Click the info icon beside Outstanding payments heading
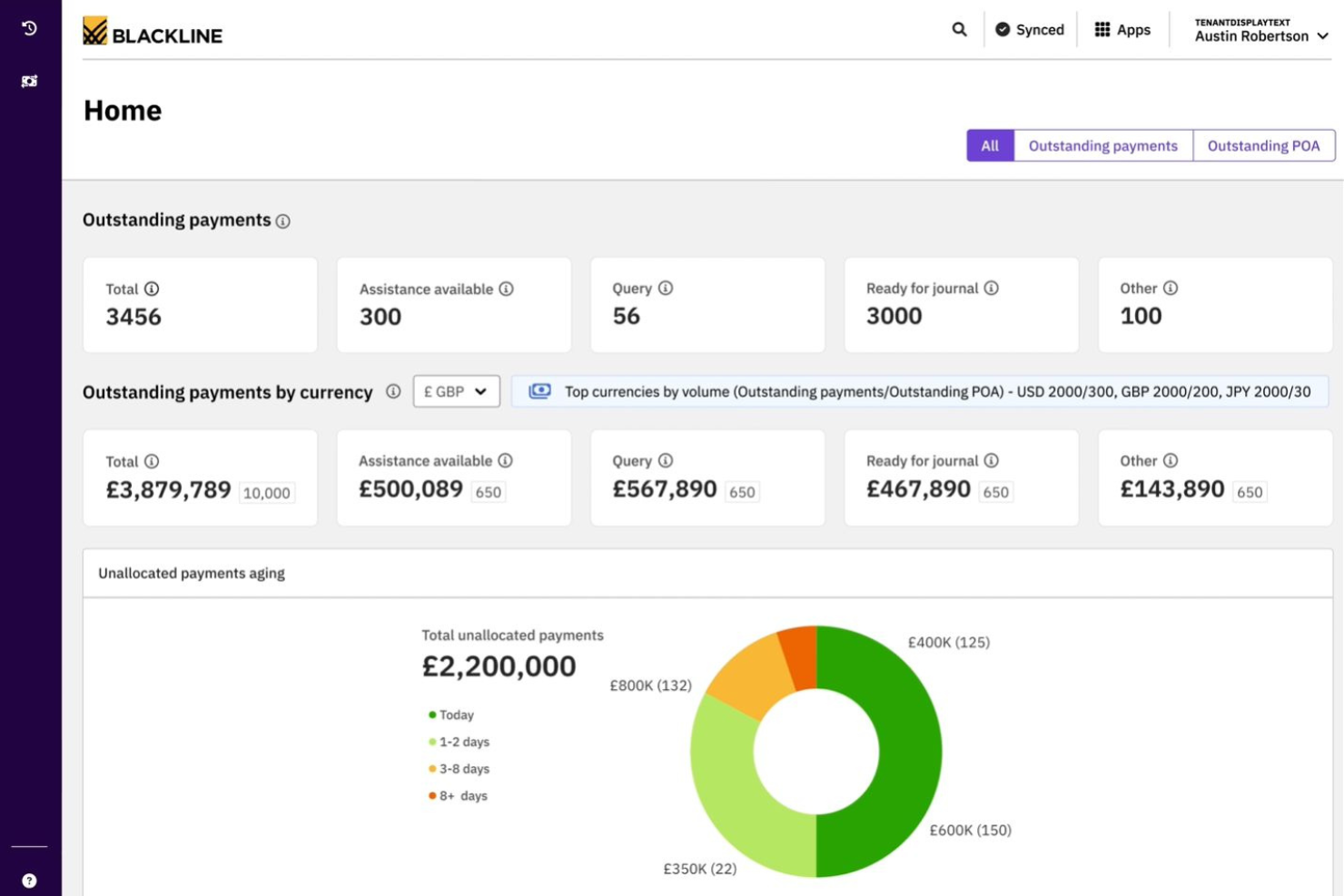This screenshot has height=896, width=1344. click(x=282, y=221)
